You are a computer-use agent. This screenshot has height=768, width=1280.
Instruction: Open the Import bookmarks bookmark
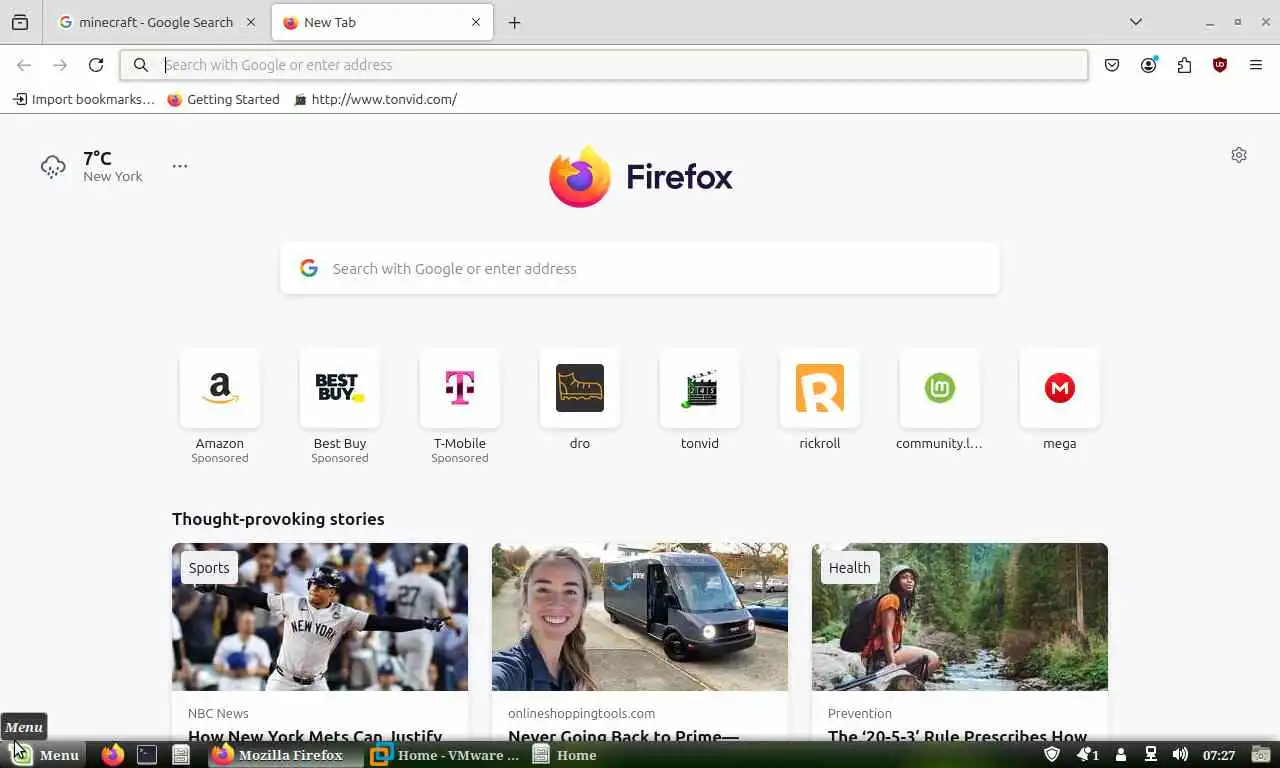[x=84, y=99]
